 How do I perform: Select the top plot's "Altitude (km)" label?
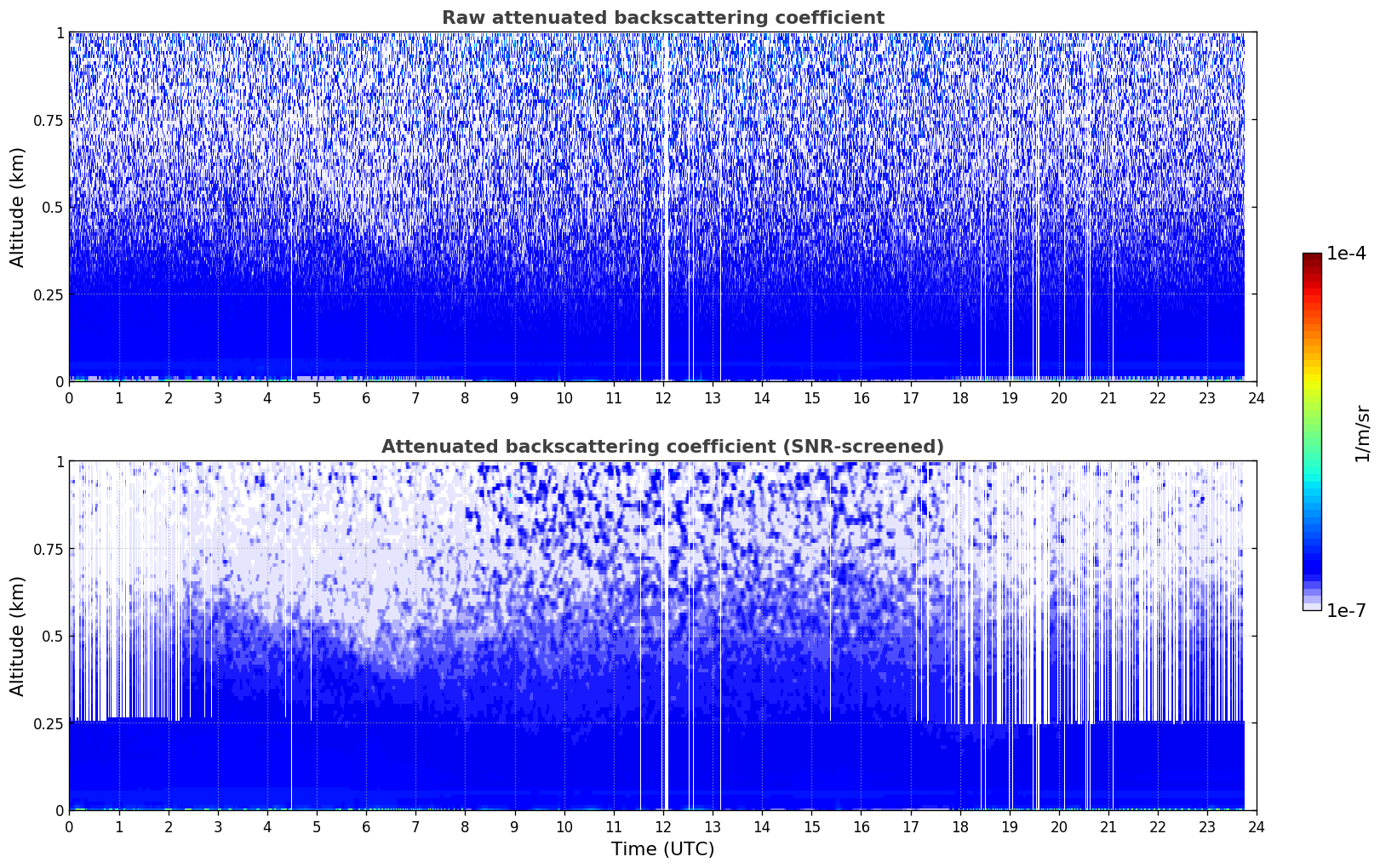click(18, 207)
